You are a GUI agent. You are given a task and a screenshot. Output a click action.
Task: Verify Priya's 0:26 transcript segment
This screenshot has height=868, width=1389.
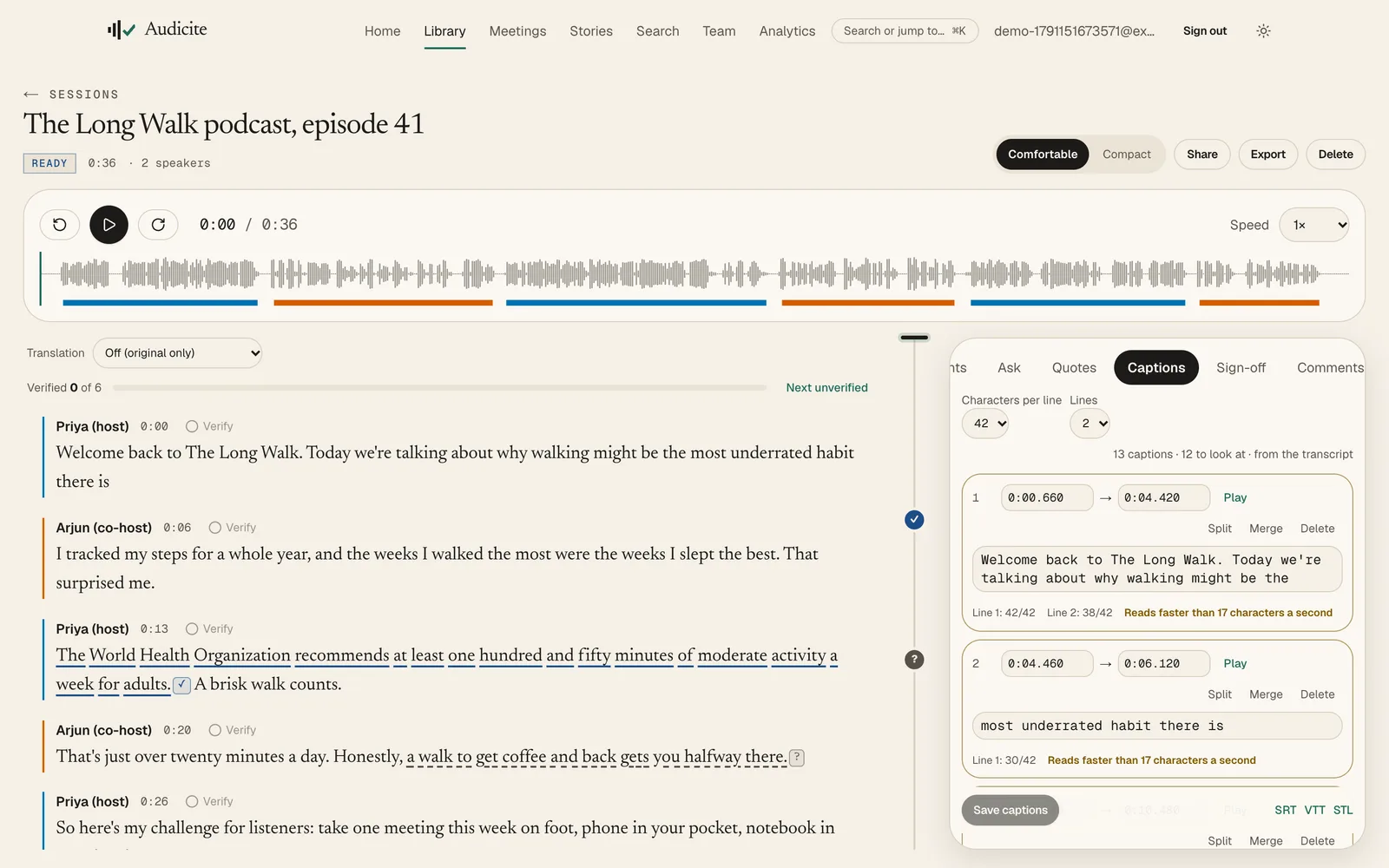coord(209,801)
